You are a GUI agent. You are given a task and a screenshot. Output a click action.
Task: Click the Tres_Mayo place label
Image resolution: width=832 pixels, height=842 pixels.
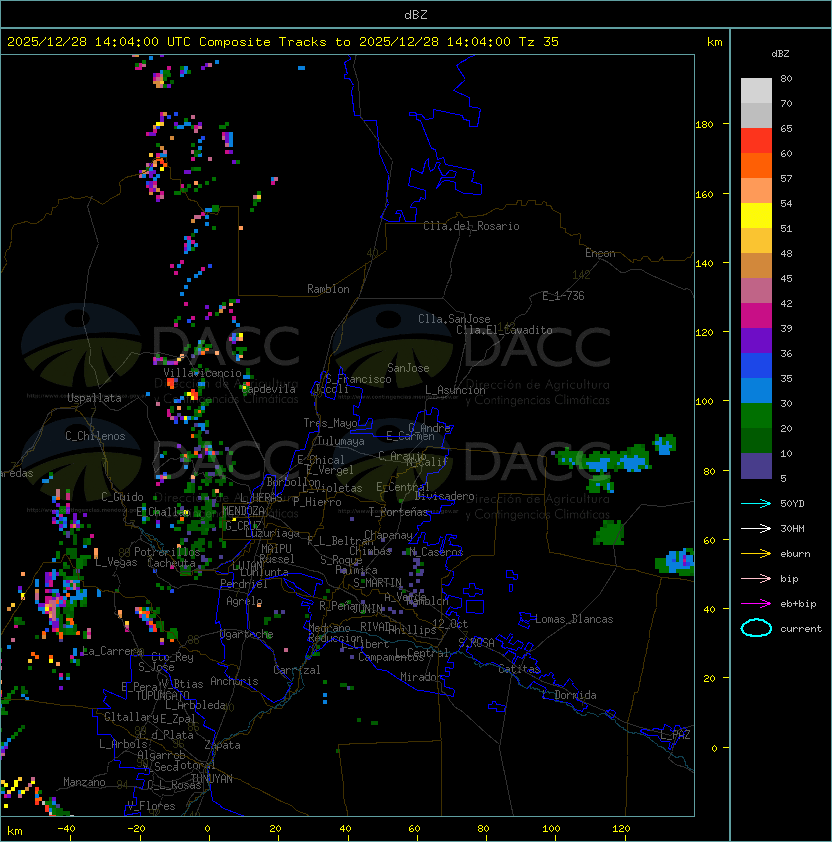click(x=330, y=423)
